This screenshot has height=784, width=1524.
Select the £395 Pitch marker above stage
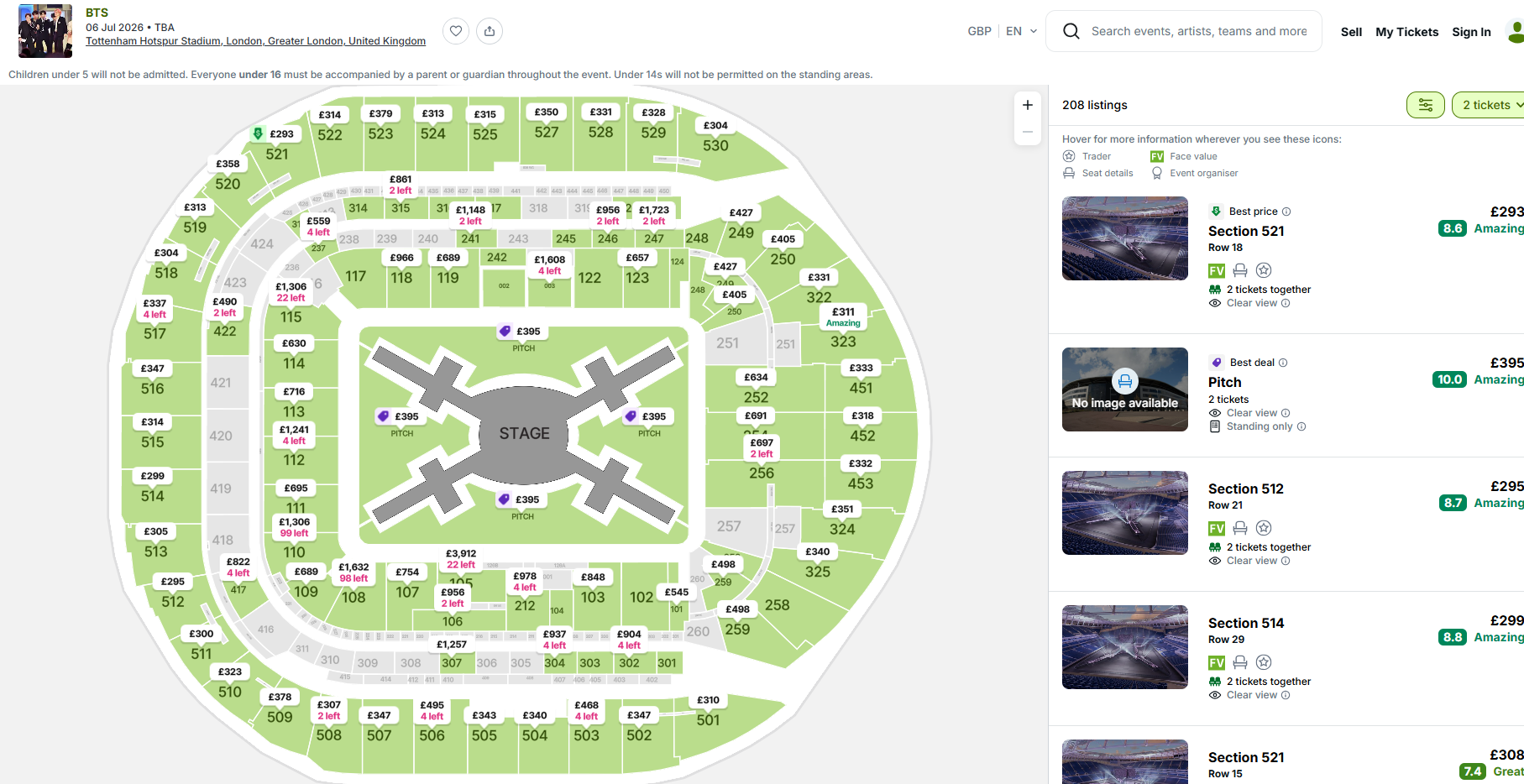(x=521, y=332)
